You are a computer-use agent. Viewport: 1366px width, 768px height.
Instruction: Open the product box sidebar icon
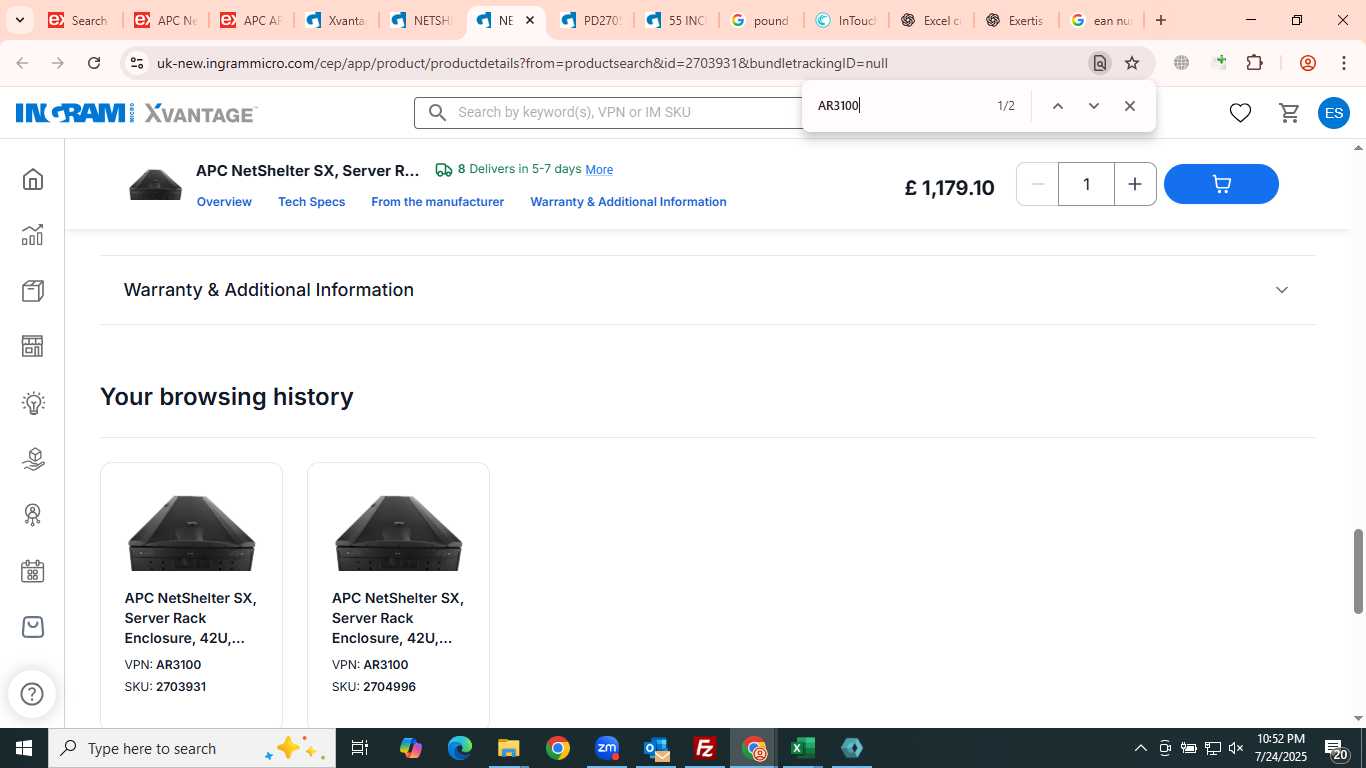pos(33,291)
